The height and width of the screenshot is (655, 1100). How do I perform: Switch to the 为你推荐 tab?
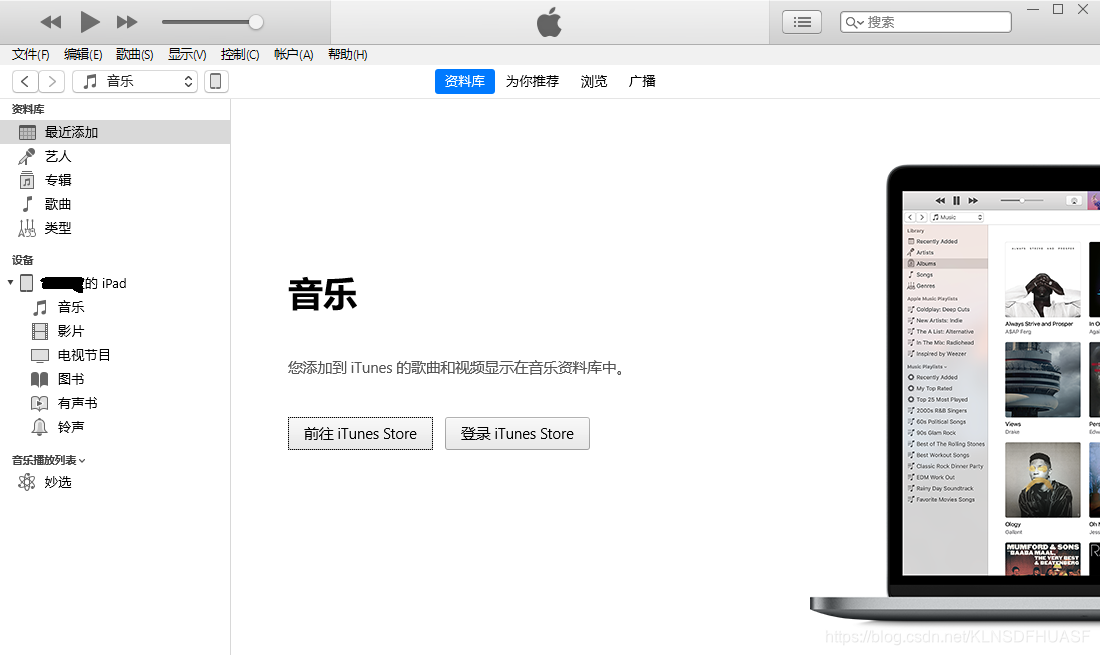coord(532,81)
